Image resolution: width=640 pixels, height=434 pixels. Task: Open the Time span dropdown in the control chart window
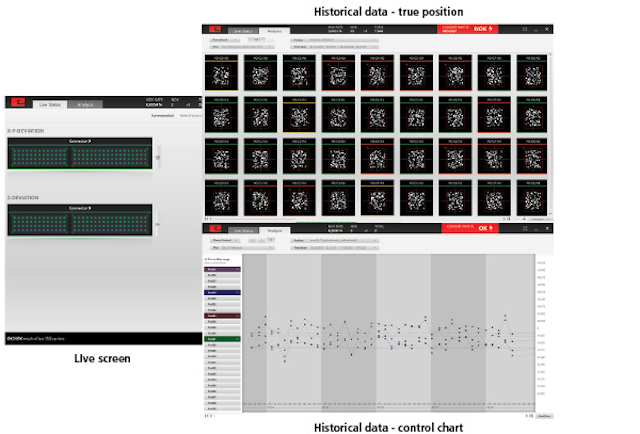pyautogui.click(x=335, y=248)
